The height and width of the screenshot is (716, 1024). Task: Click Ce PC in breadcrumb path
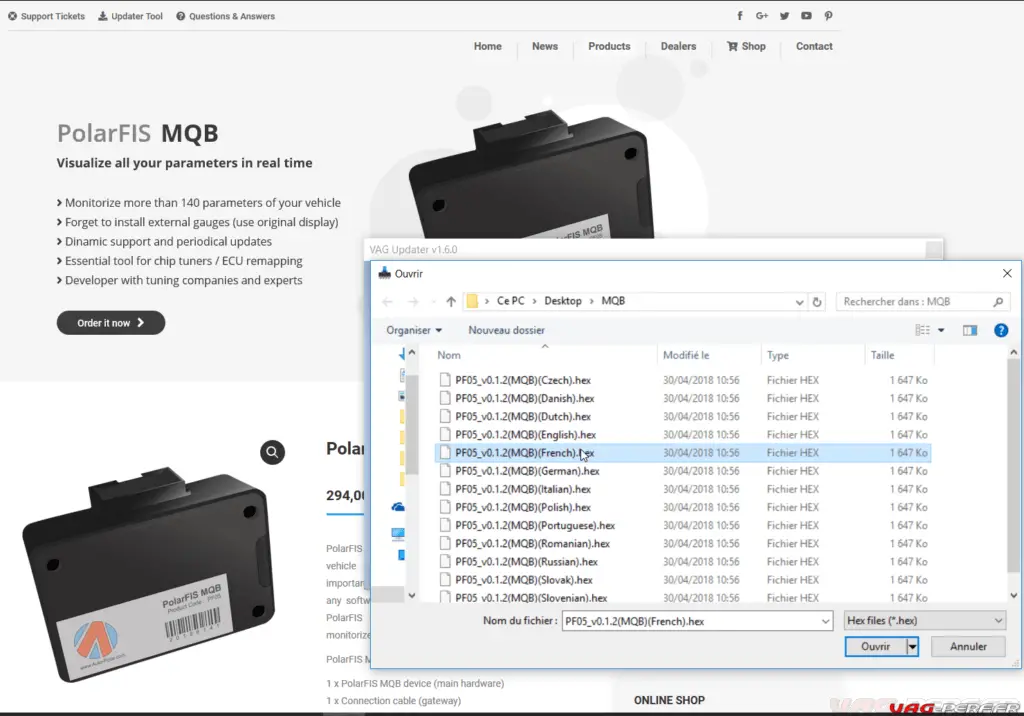[511, 301]
